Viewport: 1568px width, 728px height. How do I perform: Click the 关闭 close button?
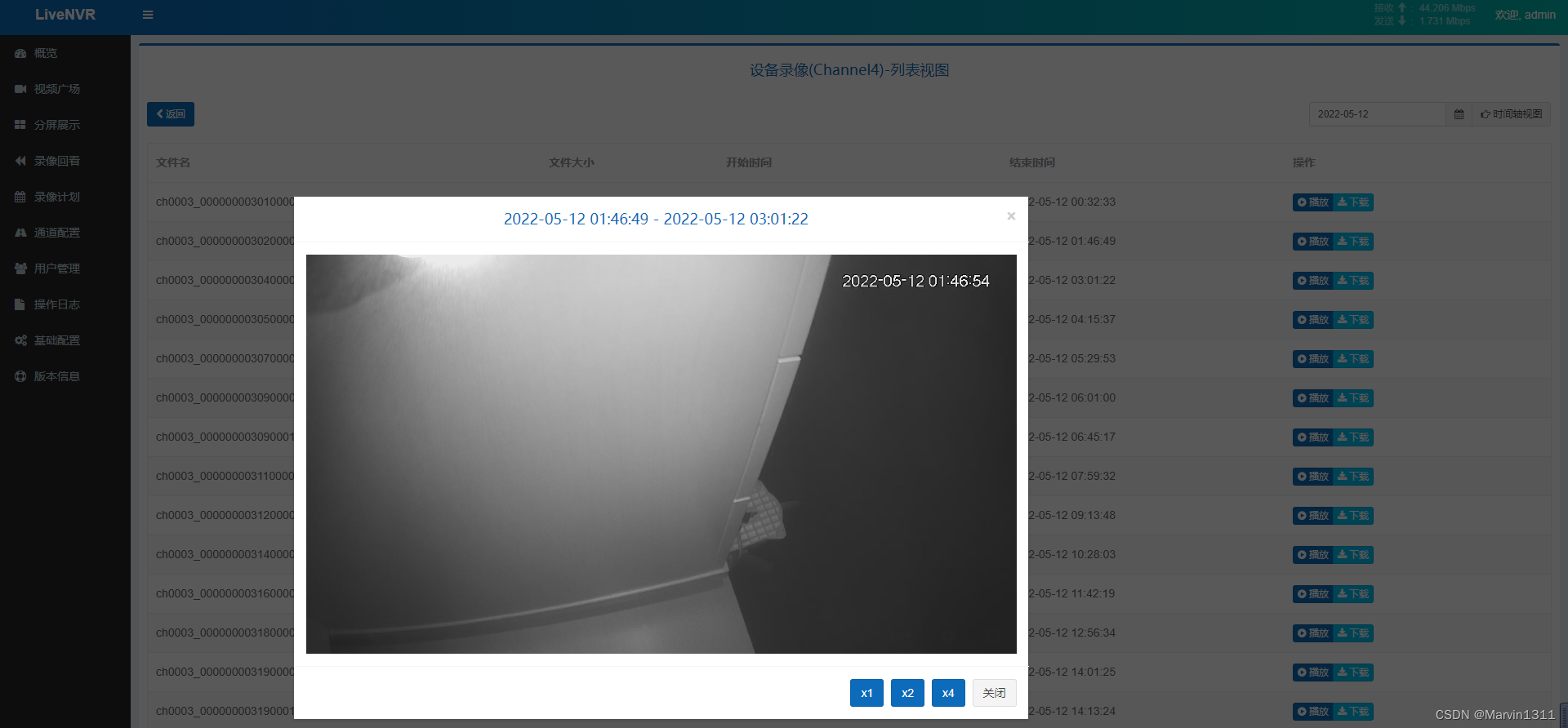pyautogui.click(x=994, y=693)
